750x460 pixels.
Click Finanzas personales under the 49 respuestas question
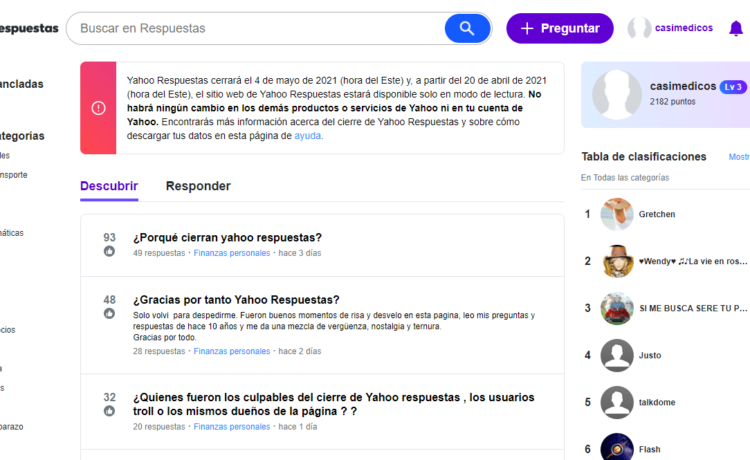(x=232, y=253)
